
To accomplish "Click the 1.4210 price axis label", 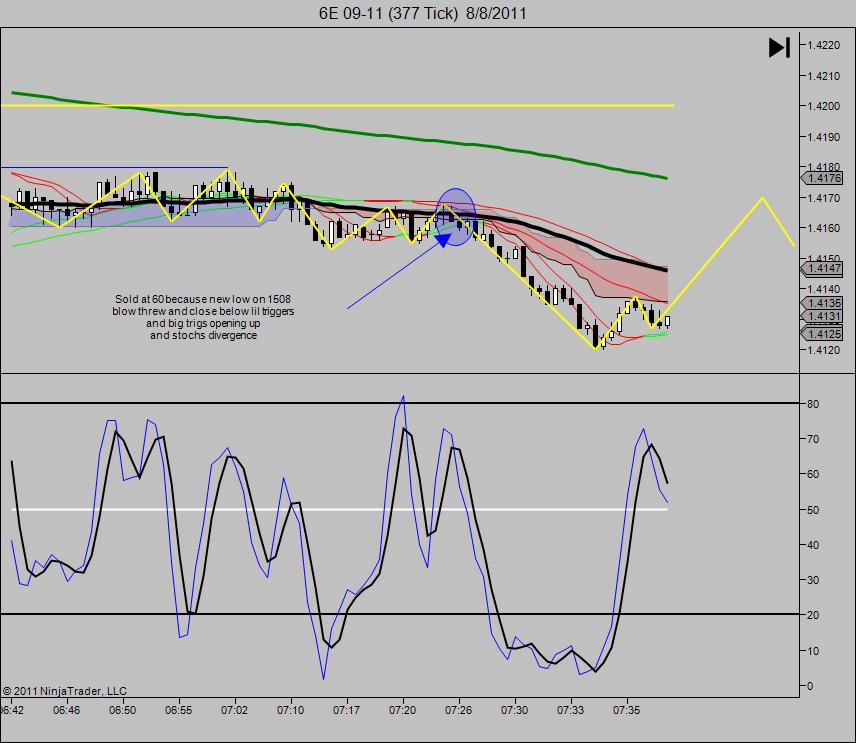I will [x=824, y=76].
